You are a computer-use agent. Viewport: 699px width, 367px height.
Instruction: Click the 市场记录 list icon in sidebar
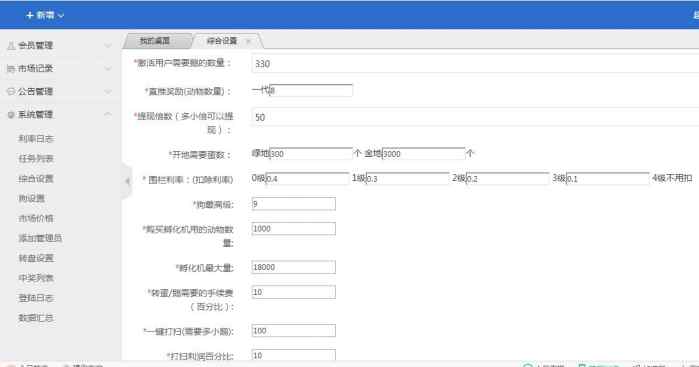pyautogui.click(x=11, y=69)
